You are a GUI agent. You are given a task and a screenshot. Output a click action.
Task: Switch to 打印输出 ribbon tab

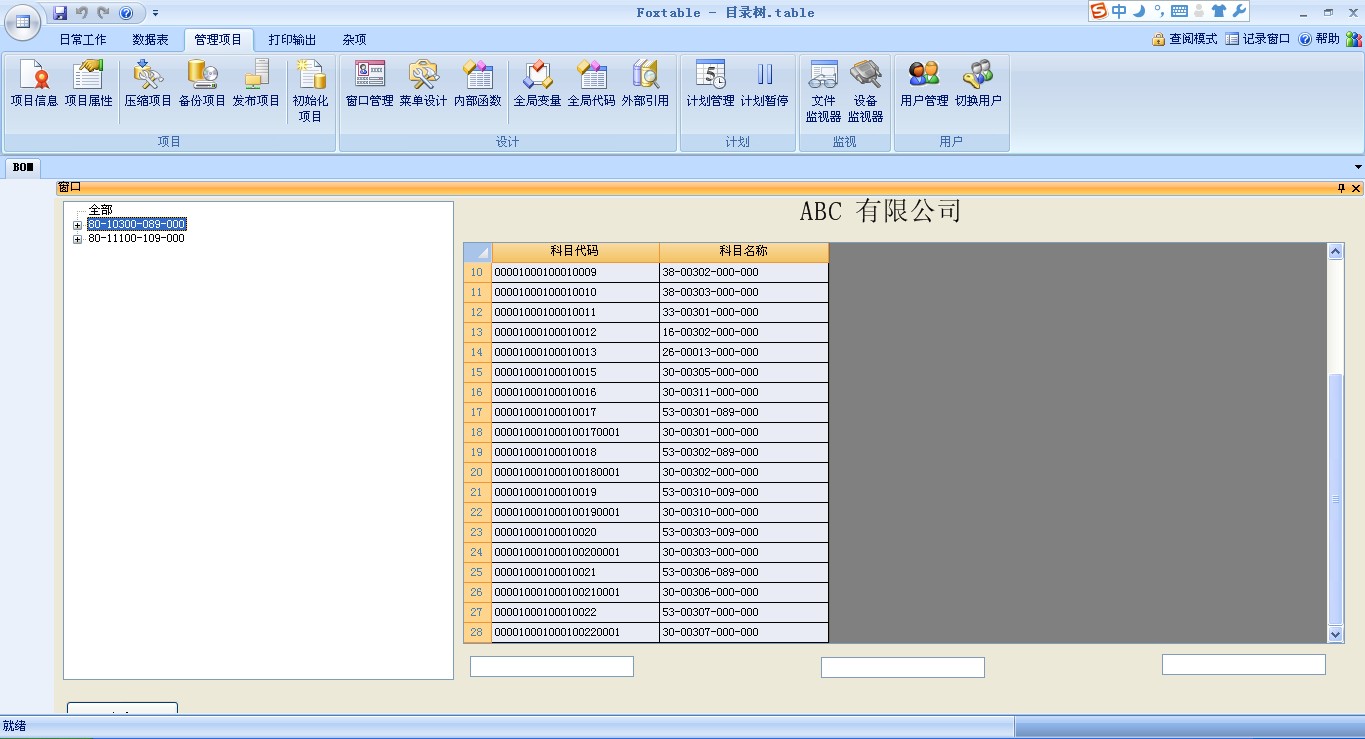coord(292,40)
